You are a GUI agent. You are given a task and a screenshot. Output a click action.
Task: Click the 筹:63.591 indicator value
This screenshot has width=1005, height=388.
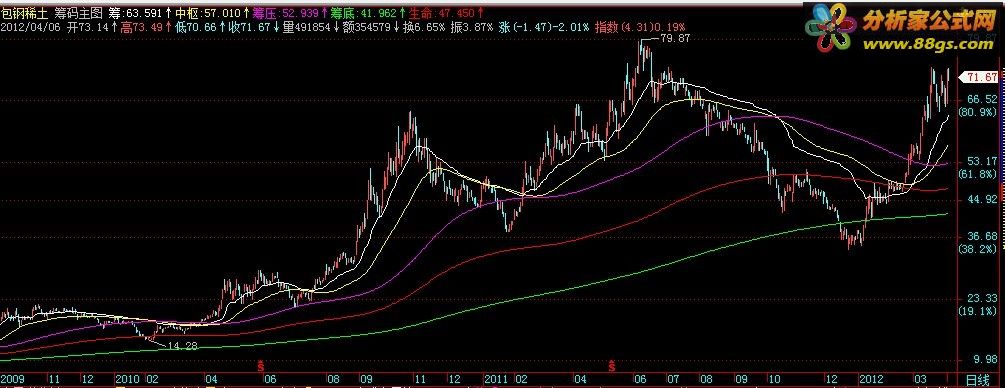point(136,13)
